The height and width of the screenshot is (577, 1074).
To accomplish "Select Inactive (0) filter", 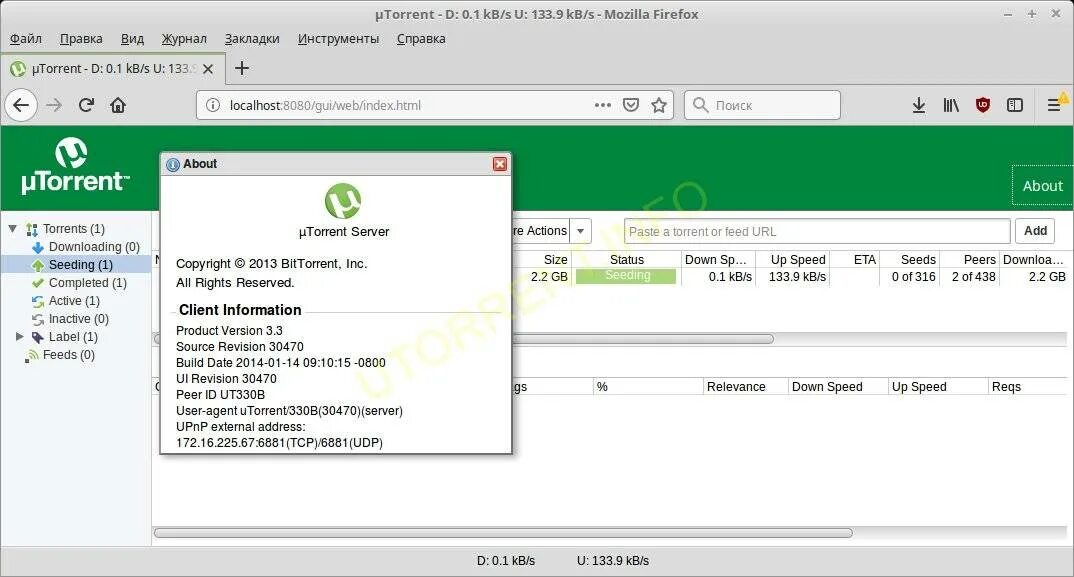I will click(78, 319).
